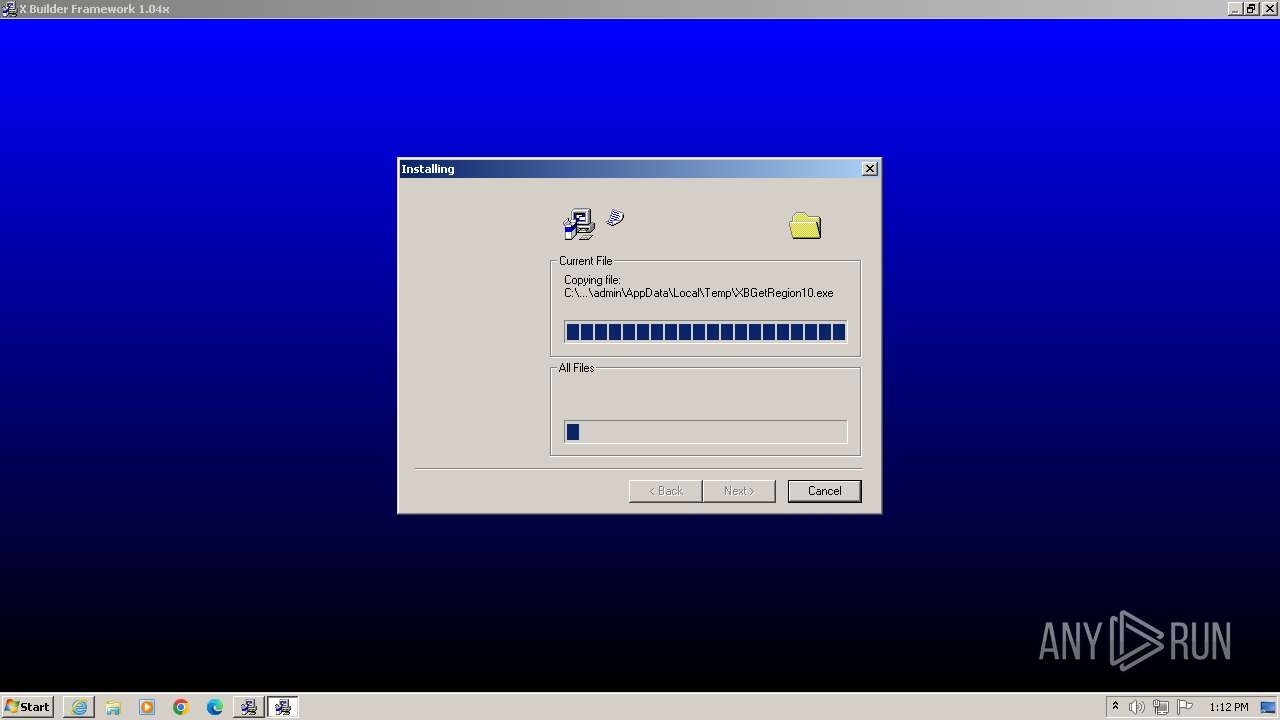The width and height of the screenshot is (1280, 720).
Task: Show hidden tray icons
Action: pyautogui.click(x=1115, y=707)
